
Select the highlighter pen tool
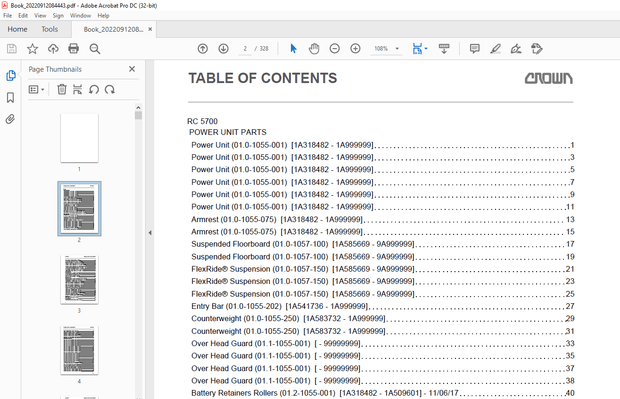pyautogui.click(x=495, y=49)
